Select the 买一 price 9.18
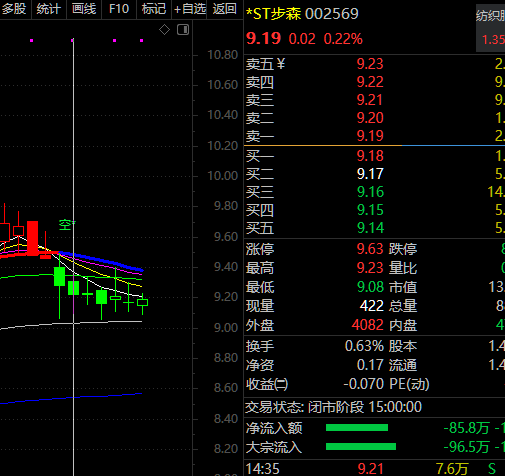505x476 pixels. coord(370,156)
